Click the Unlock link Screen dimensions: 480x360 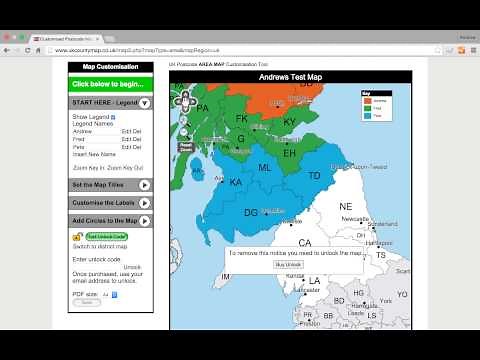click(x=132, y=267)
